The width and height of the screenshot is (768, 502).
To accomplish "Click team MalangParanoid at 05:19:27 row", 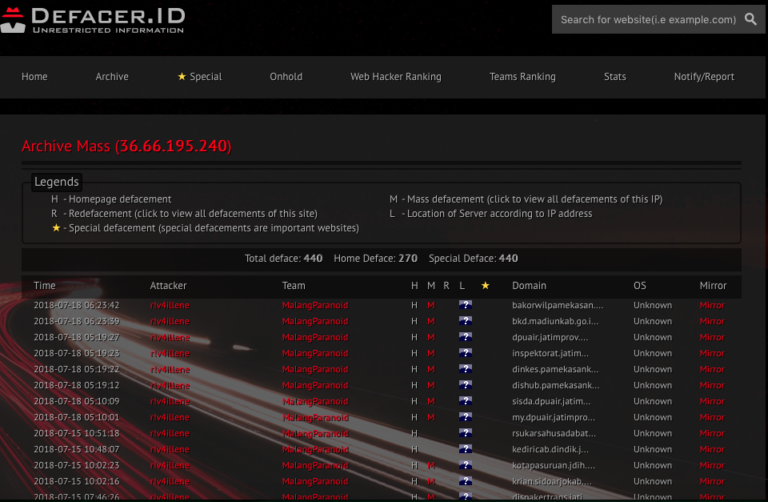I will pos(315,337).
